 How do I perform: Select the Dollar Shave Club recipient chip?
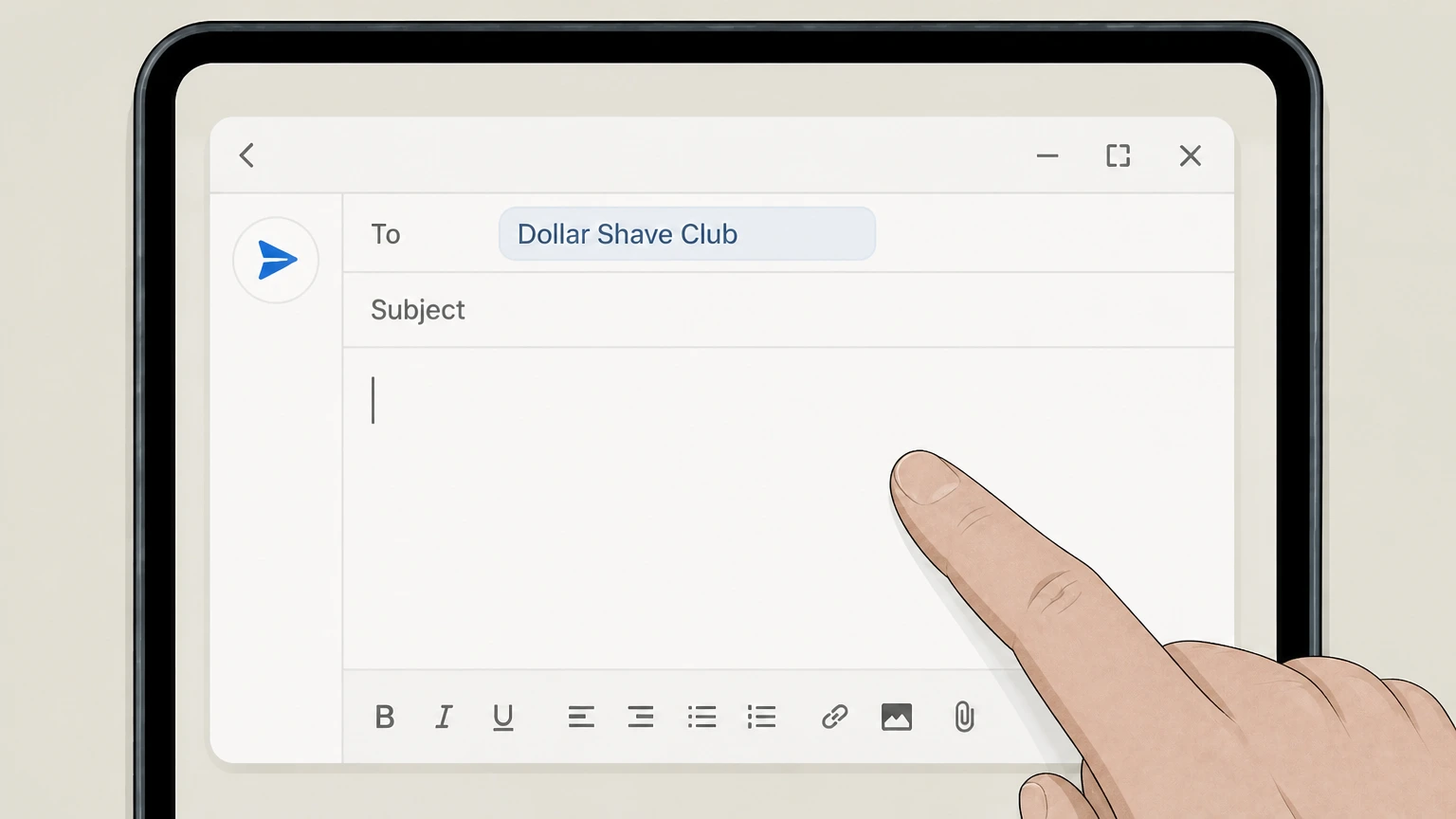pyautogui.click(x=687, y=234)
